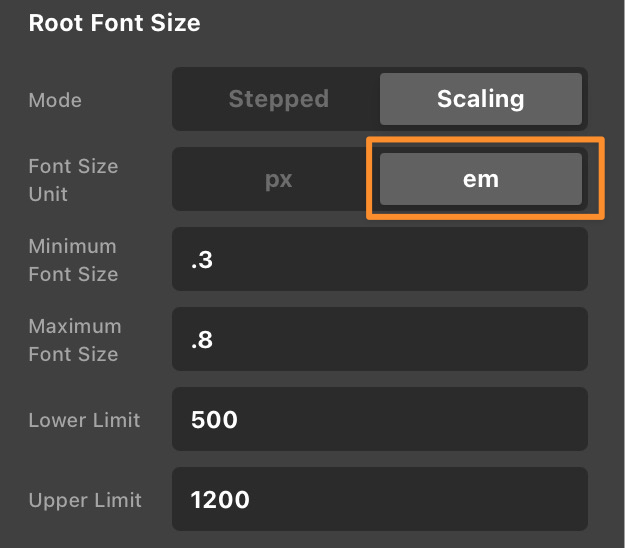625x548 pixels.
Task: Select the Scaling mode option
Action: (x=481, y=99)
